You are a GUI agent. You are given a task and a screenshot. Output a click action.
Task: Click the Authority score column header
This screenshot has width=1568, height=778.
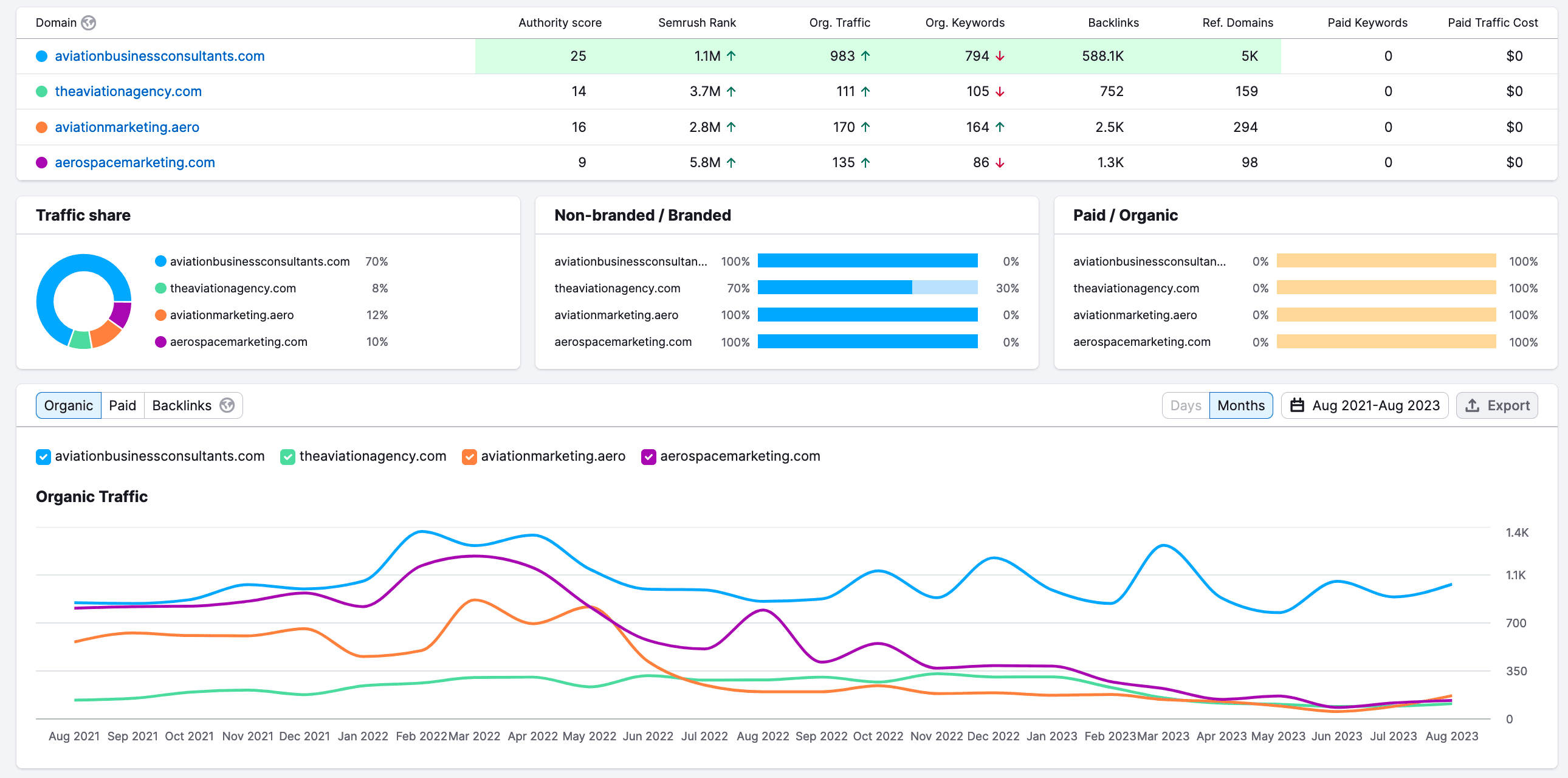pos(560,22)
